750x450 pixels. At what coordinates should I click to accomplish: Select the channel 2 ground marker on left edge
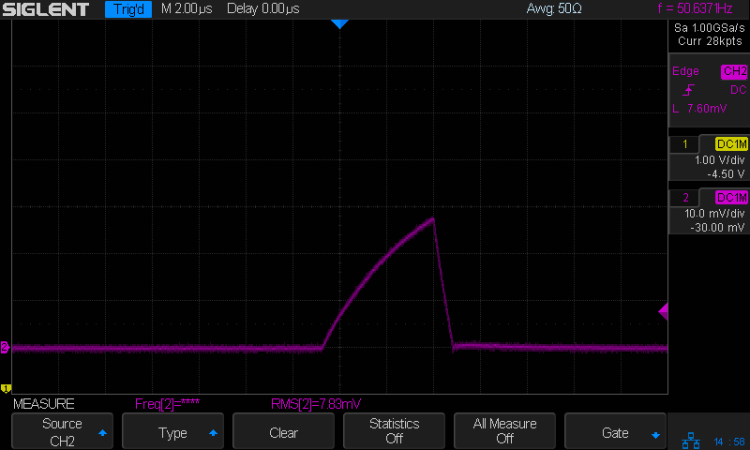click(x=5, y=348)
